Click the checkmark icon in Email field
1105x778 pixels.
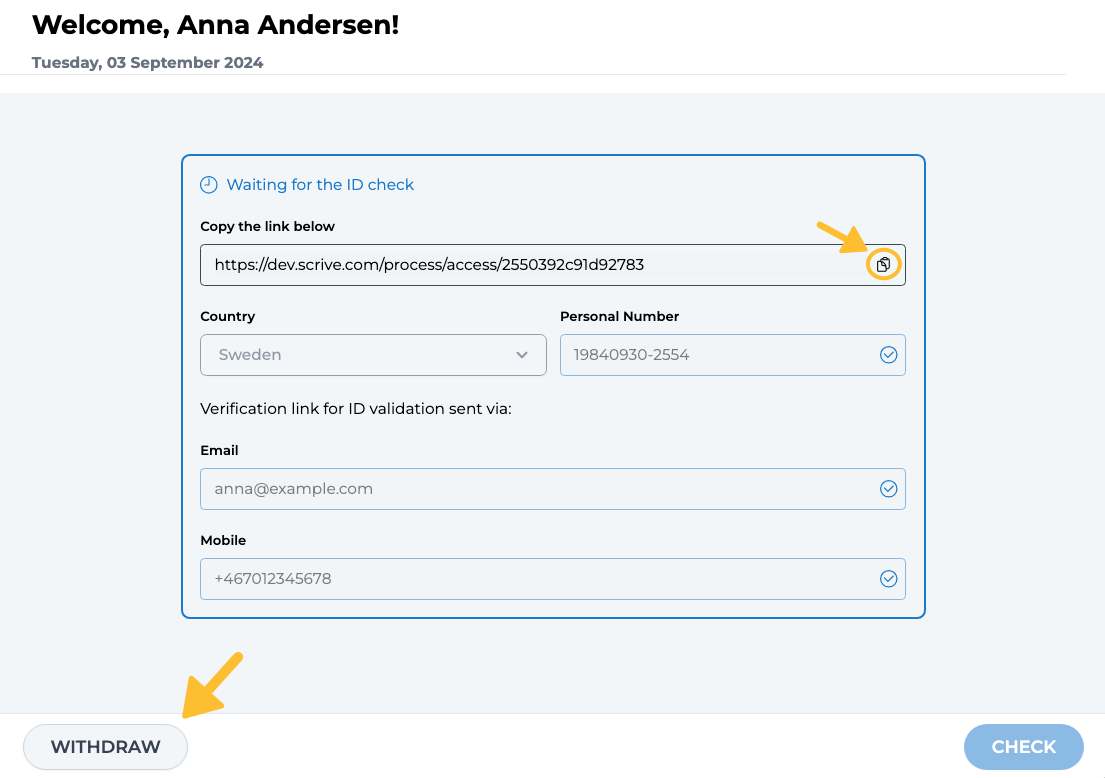[x=888, y=489]
